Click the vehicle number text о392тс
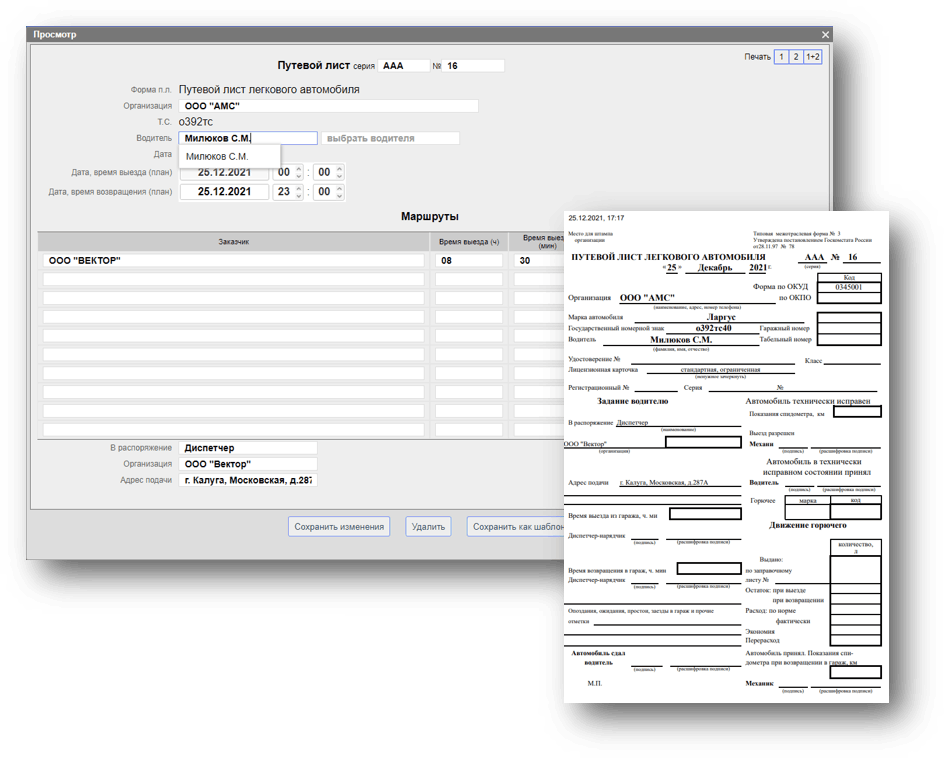Viewport: 950px width, 758px height. (x=196, y=122)
